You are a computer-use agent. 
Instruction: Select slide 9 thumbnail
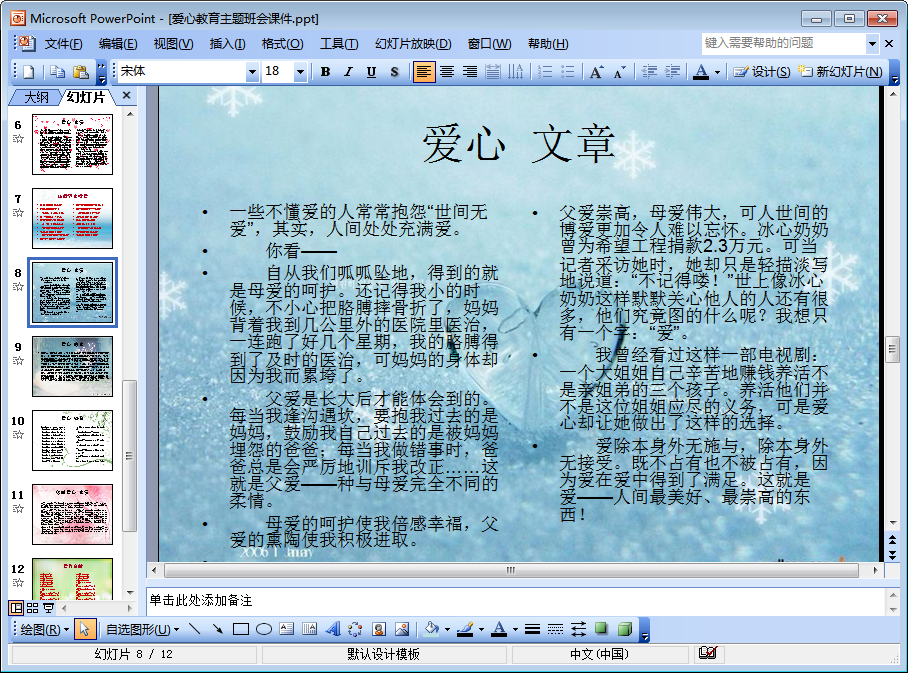(72, 367)
